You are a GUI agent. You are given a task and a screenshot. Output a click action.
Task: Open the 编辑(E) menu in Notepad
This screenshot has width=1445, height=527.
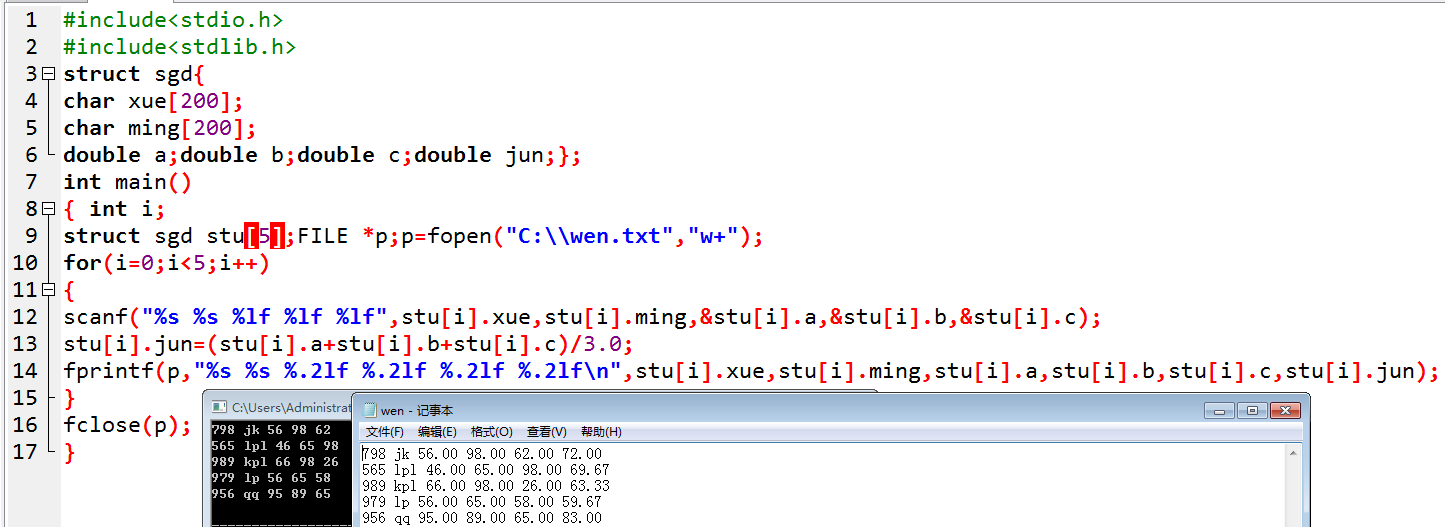click(x=437, y=432)
